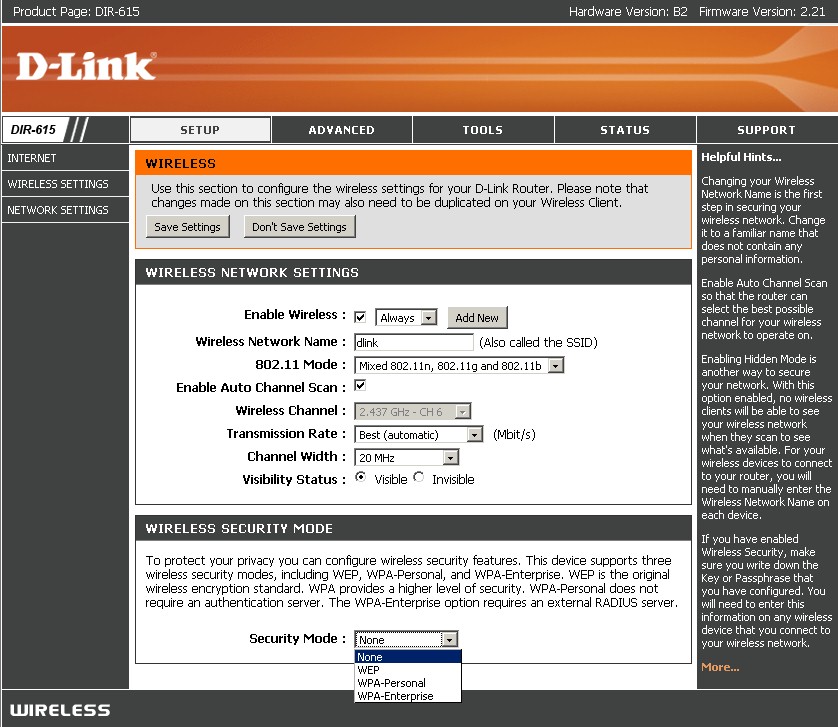Open the 802.11 Mode dropdown
This screenshot has height=727, width=838.
tap(459, 366)
